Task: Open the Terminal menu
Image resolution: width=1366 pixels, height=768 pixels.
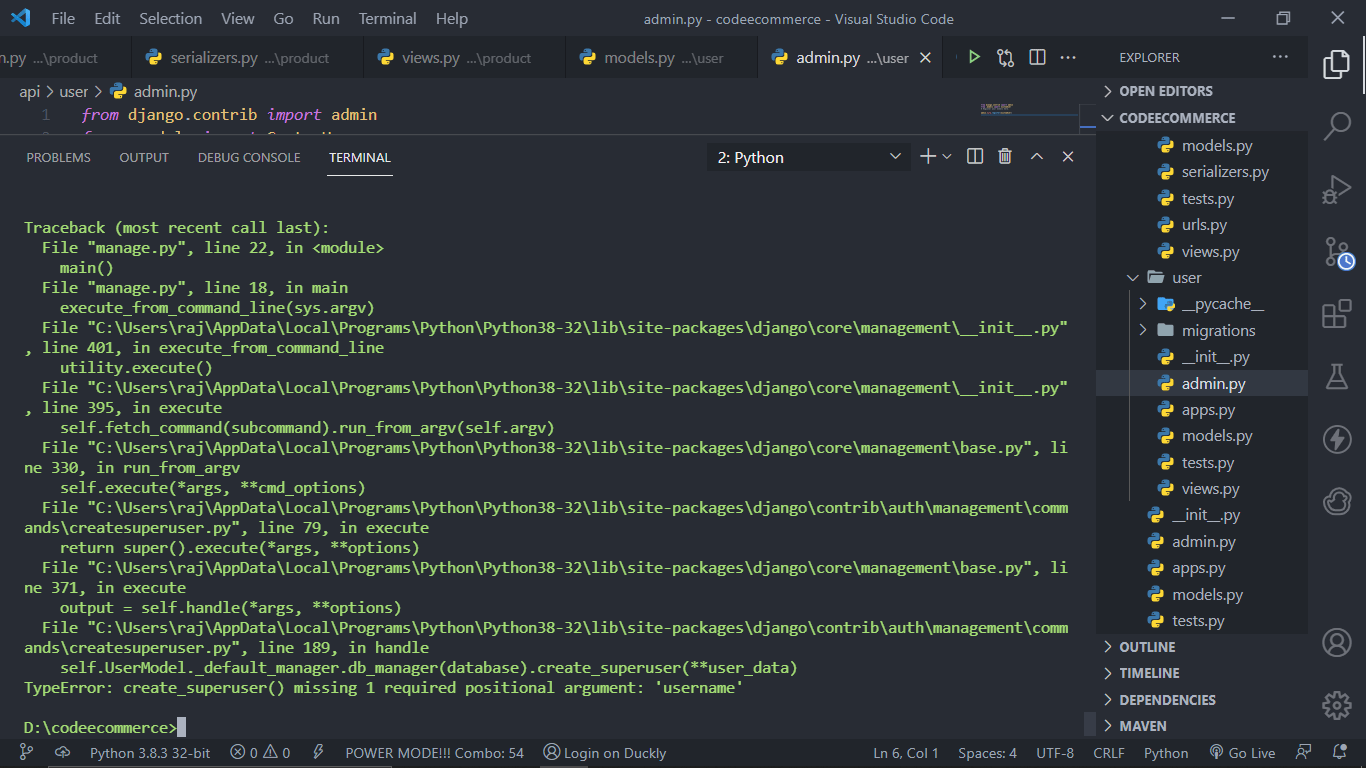Action: pyautogui.click(x=388, y=18)
